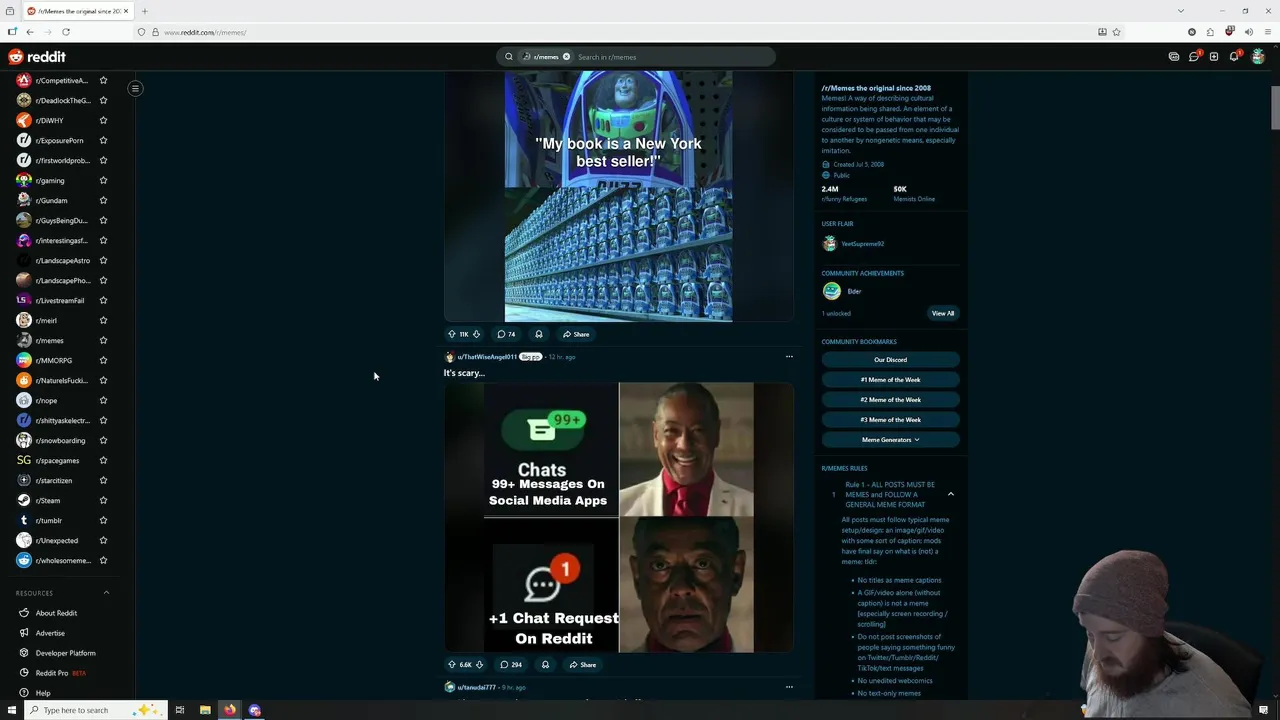Click the Our Discord bookmark button

pyautogui.click(x=890, y=360)
